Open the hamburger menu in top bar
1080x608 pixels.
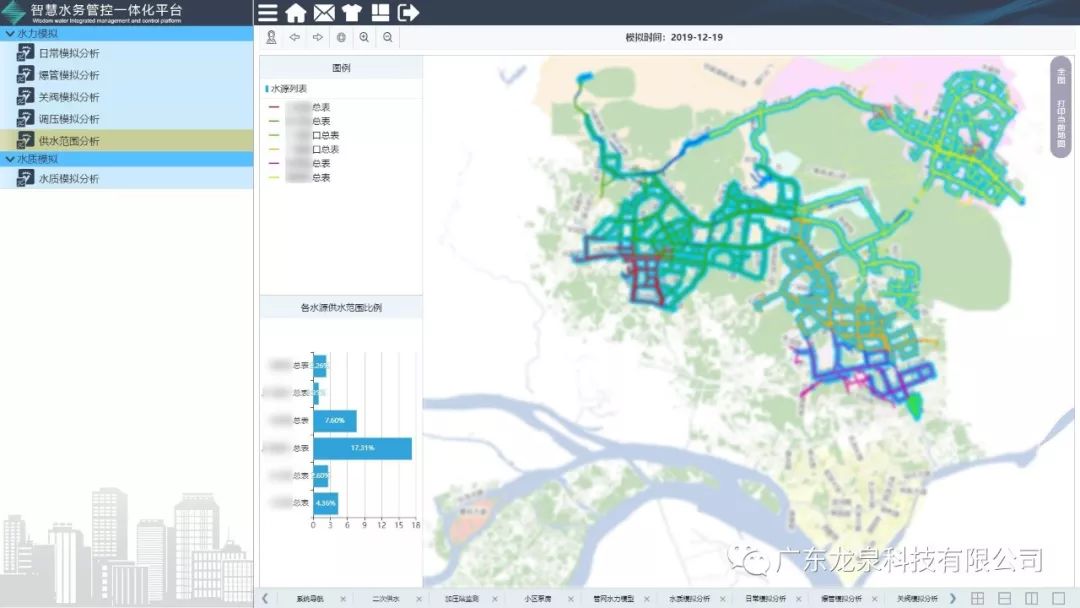268,13
